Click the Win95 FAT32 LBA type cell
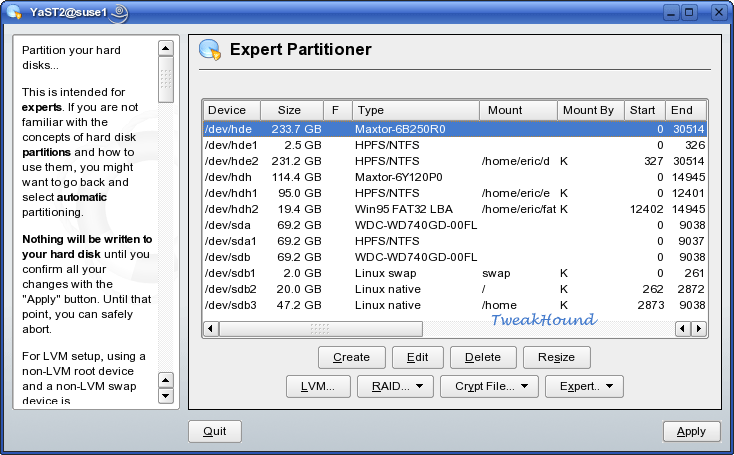 404,209
